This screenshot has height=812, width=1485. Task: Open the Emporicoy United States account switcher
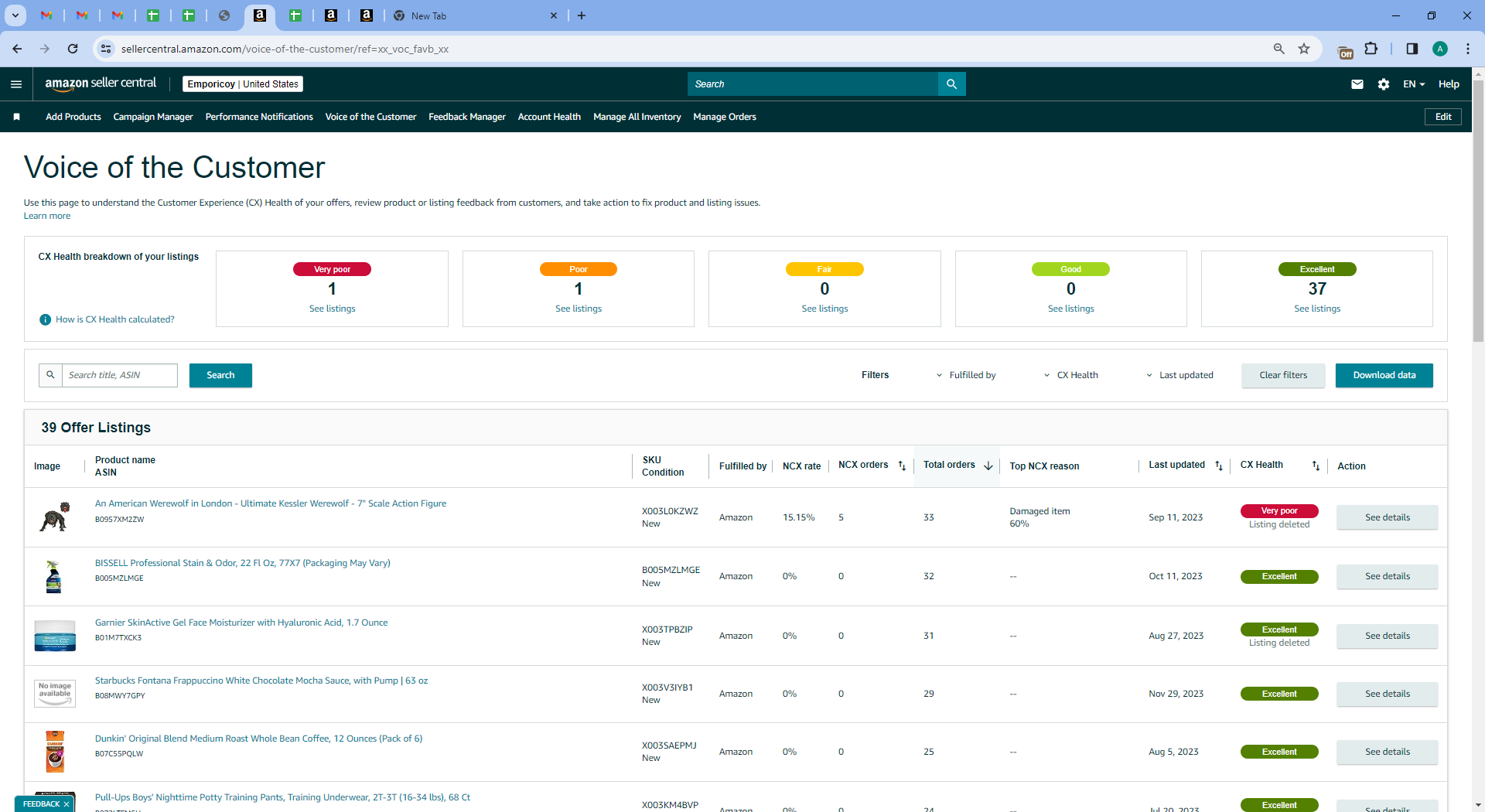(x=243, y=84)
